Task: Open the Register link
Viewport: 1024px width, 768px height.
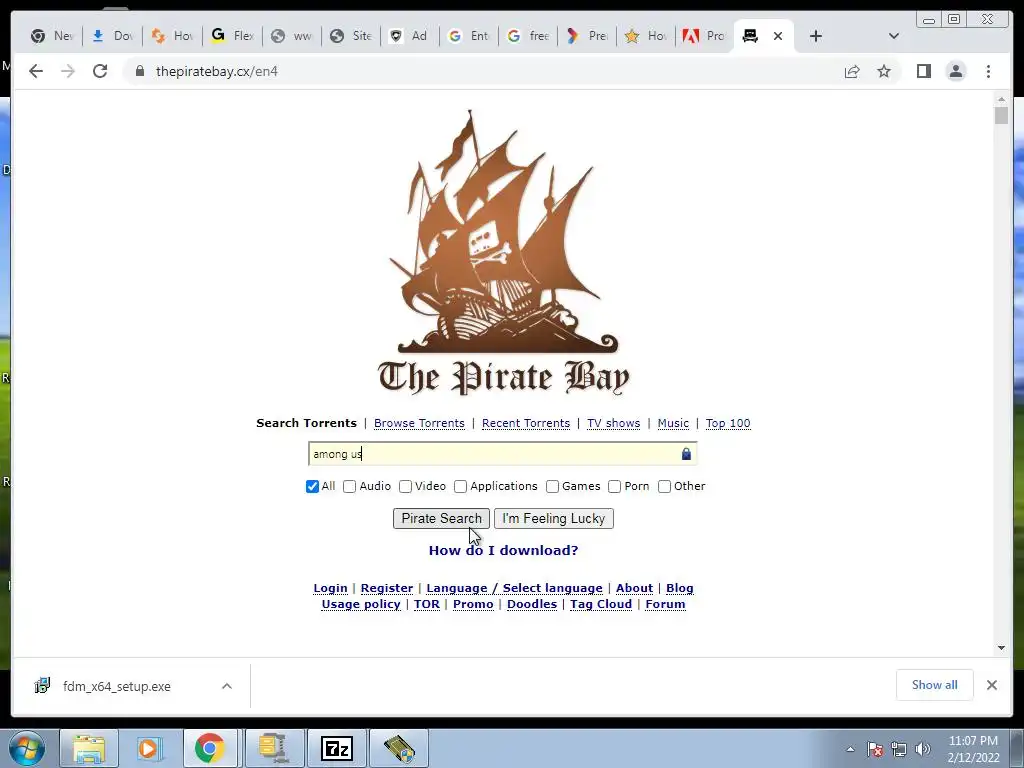Action: [x=387, y=588]
